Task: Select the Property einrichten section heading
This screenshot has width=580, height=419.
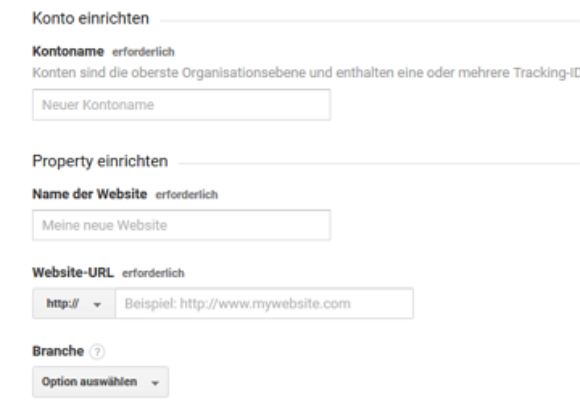Action: pos(100,161)
